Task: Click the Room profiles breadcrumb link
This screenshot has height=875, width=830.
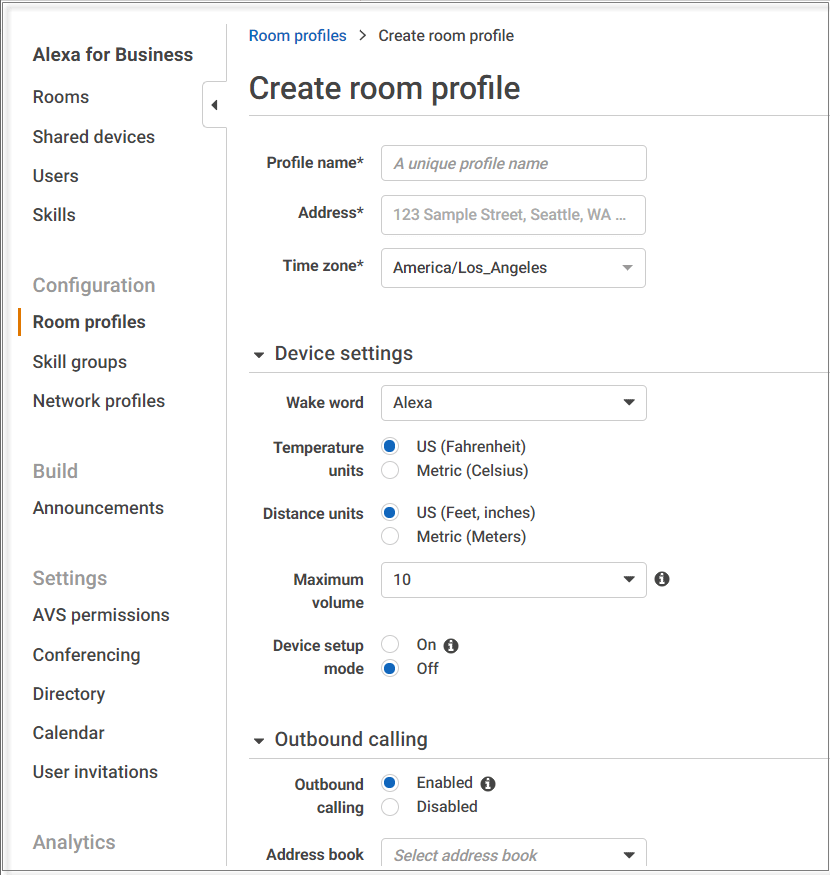Action: [298, 36]
